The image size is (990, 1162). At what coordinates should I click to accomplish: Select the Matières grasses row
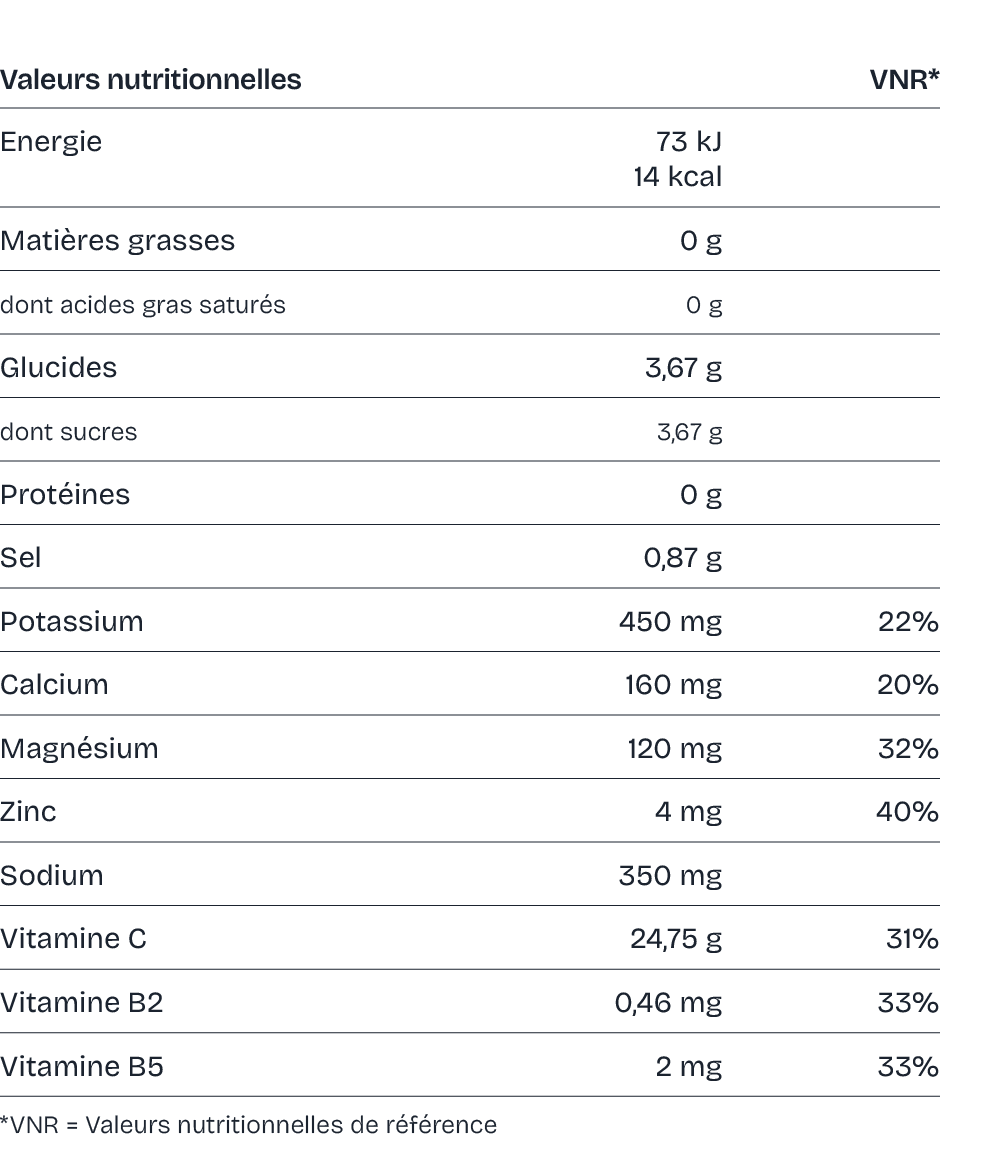pyautogui.click(x=470, y=239)
